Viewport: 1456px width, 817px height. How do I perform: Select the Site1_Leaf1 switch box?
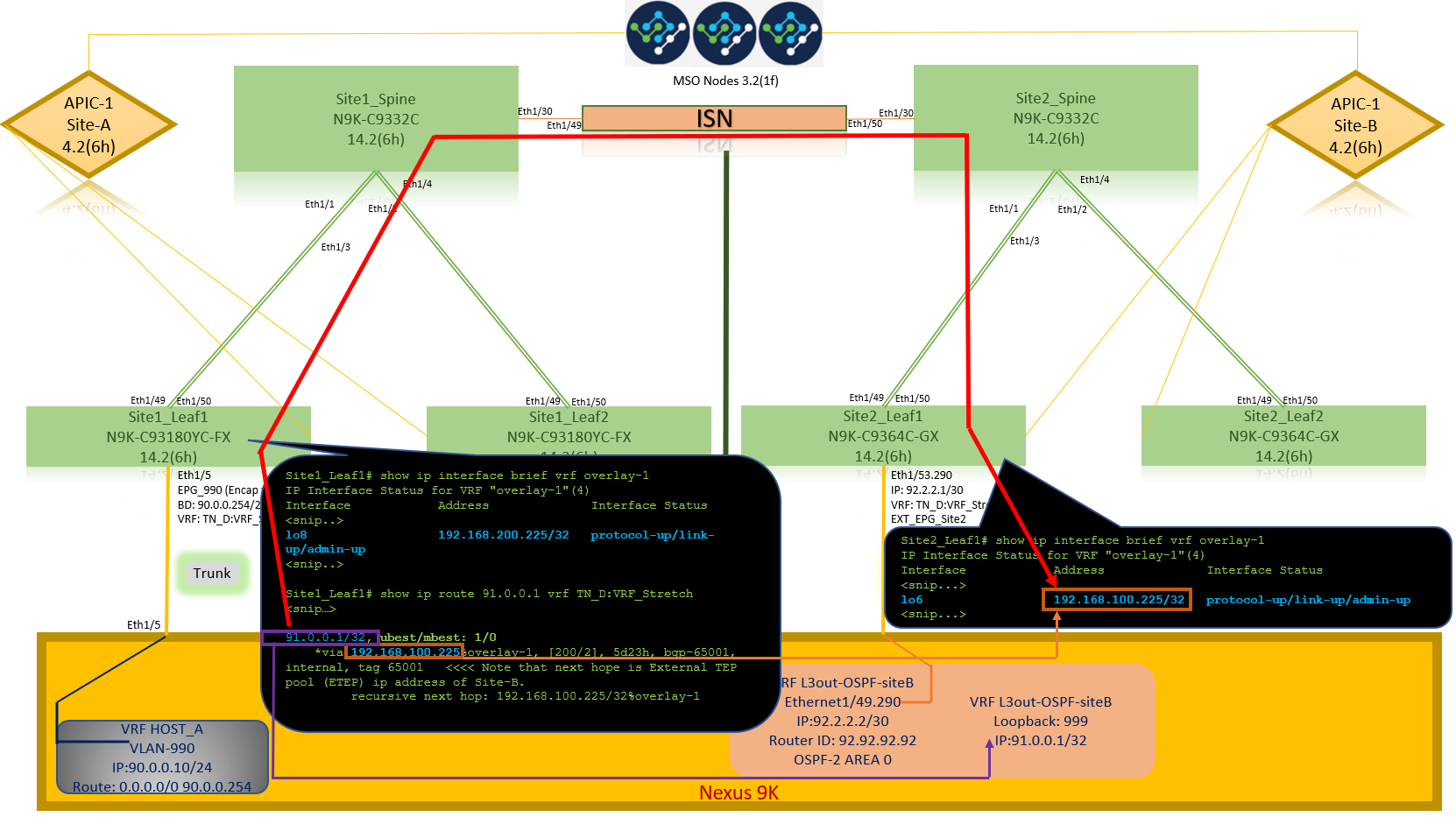pos(168,436)
